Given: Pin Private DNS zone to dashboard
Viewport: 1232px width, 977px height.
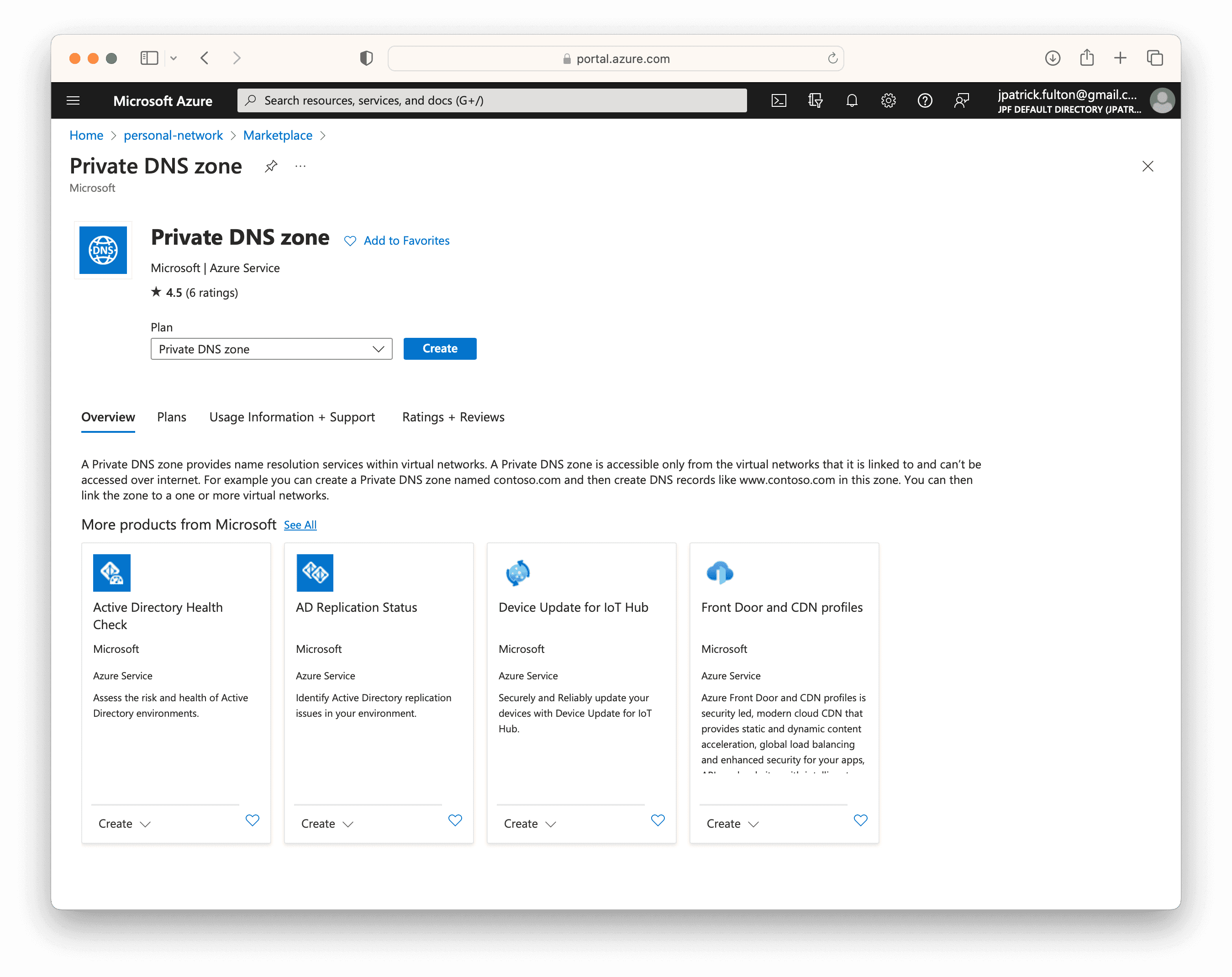Looking at the screenshot, I should click(x=271, y=166).
